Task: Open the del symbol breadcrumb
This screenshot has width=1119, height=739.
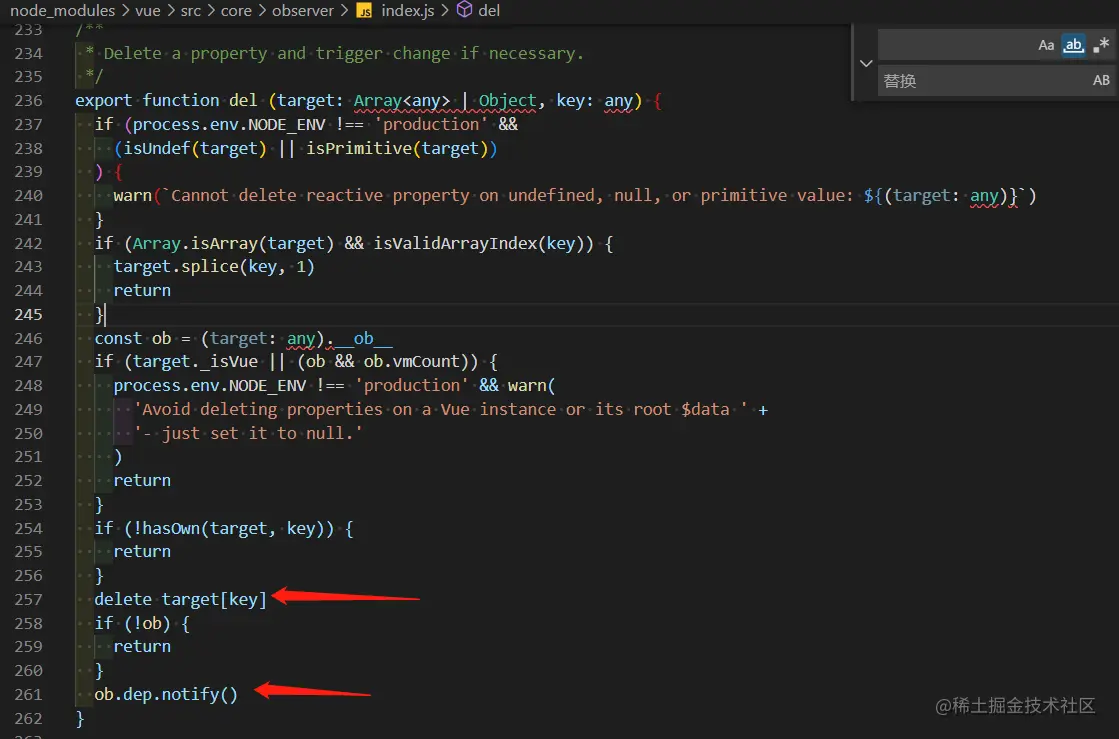Action: 489,11
